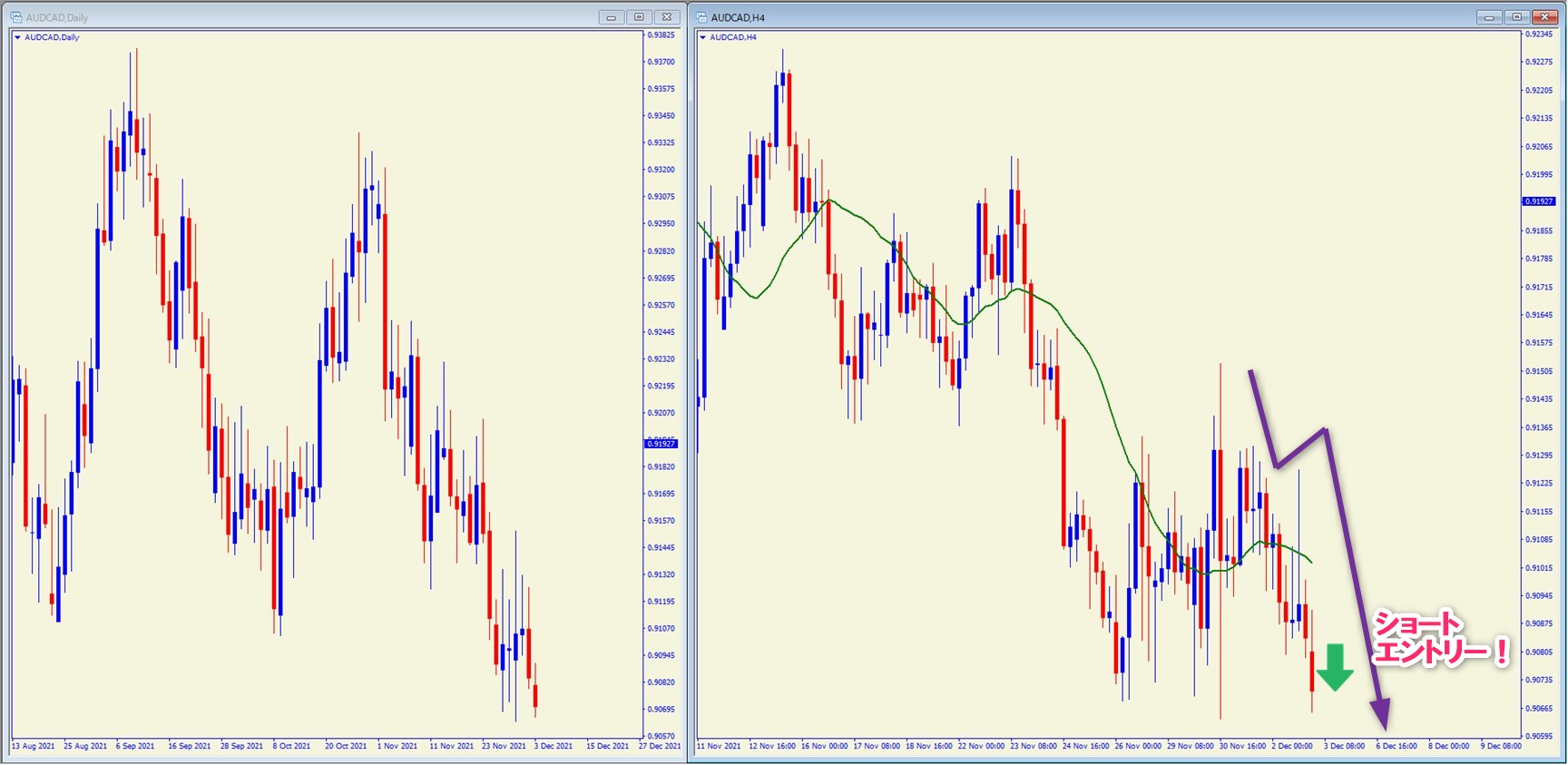This screenshot has height=765, width=1568.
Task: Click the 3 Dec 08:00 time on H4 axis
Action: click(1345, 746)
